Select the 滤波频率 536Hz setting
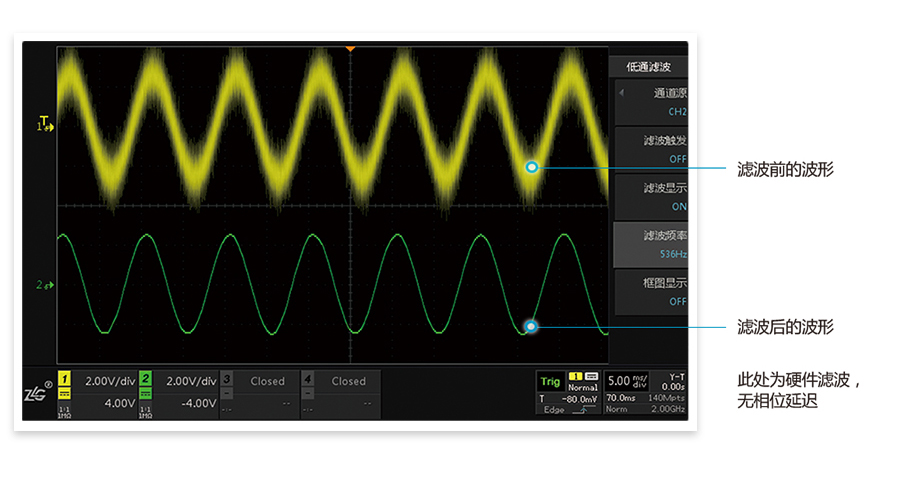 651,245
